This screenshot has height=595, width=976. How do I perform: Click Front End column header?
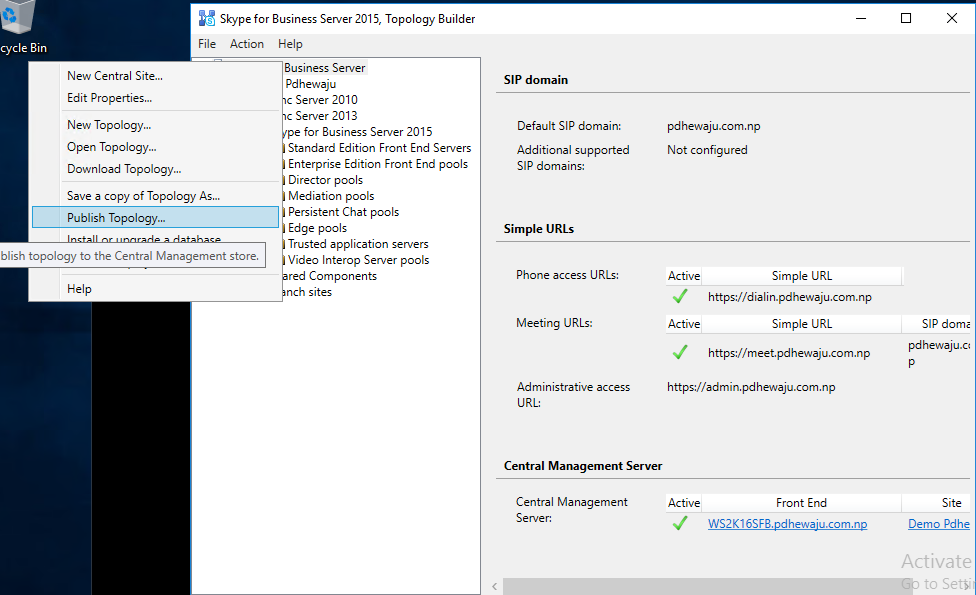click(x=802, y=502)
